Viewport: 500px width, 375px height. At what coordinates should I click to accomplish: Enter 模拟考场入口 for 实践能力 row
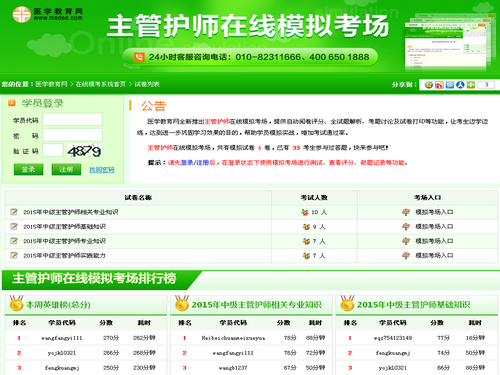point(434,256)
